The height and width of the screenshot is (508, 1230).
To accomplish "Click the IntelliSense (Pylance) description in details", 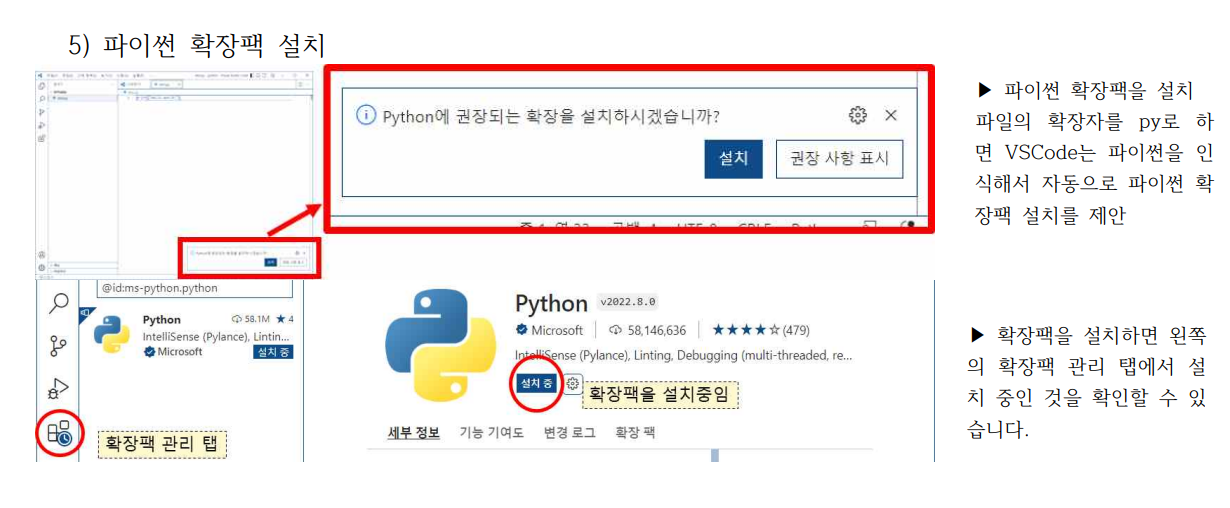I will click(684, 355).
